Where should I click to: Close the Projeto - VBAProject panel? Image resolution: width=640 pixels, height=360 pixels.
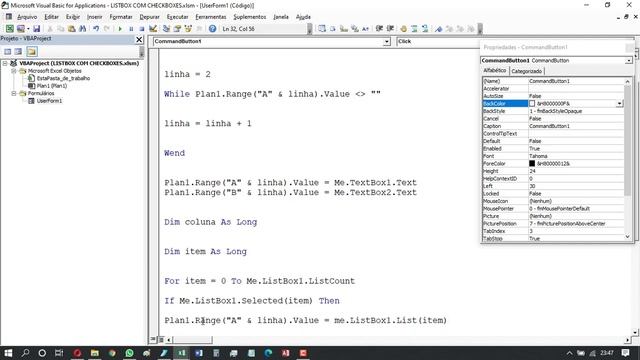point(139,39)
